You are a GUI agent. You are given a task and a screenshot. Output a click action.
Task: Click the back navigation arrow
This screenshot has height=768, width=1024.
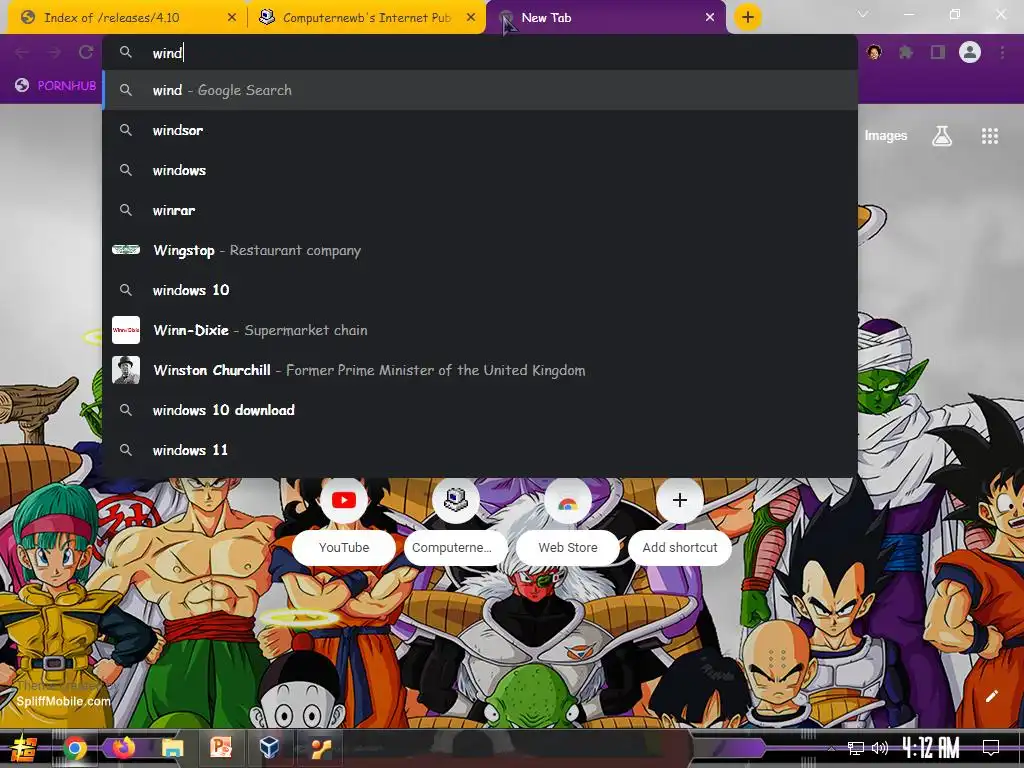pyautogui.click(x=22, y=52)
